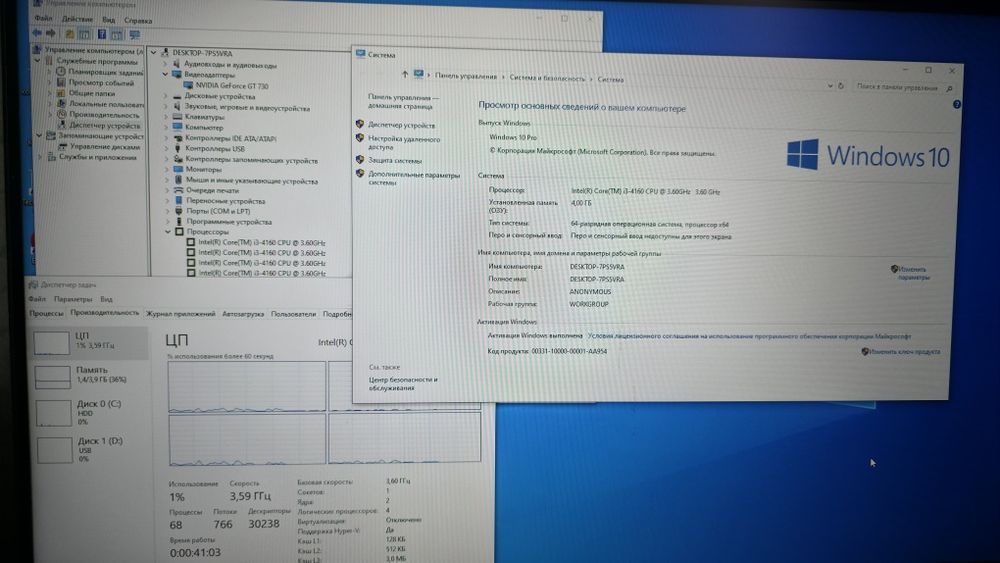Open Диспетчер устройств link in System window
The height and width of the screenshot is (563, 1000).
pyautogui.click(x=401, y=126)
